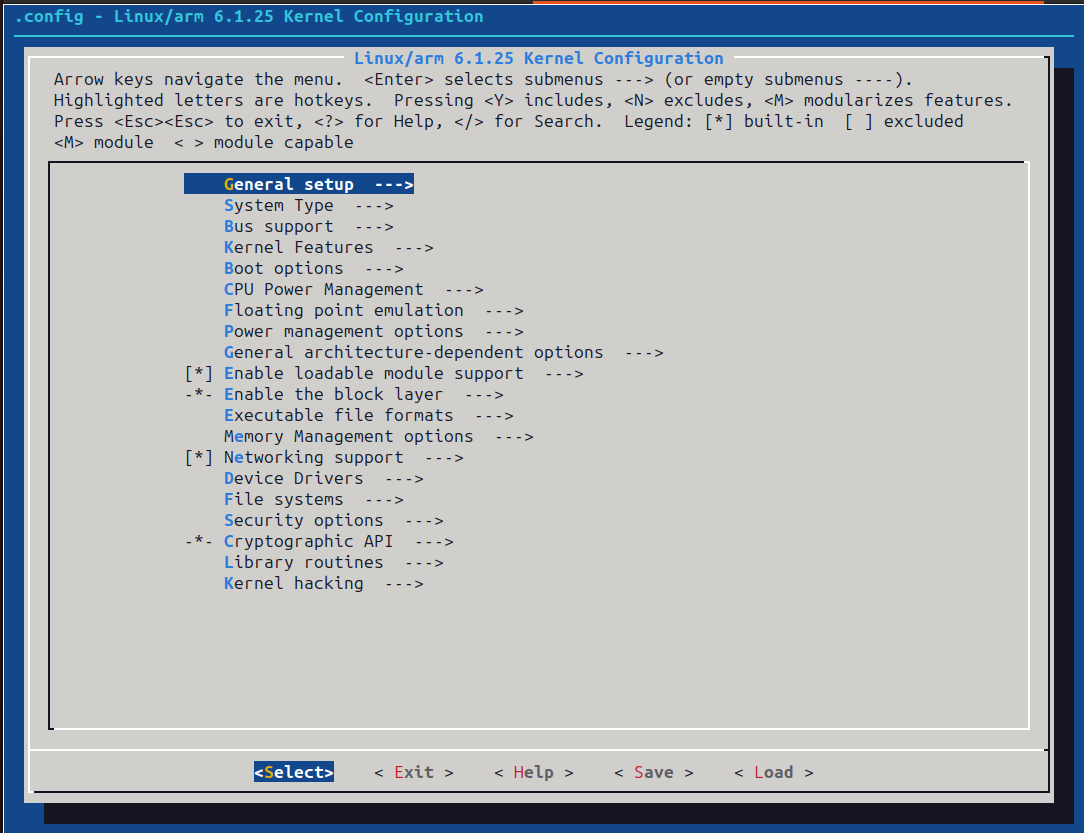Click the 'Arrow keys navigate the menu' help text

198,79
